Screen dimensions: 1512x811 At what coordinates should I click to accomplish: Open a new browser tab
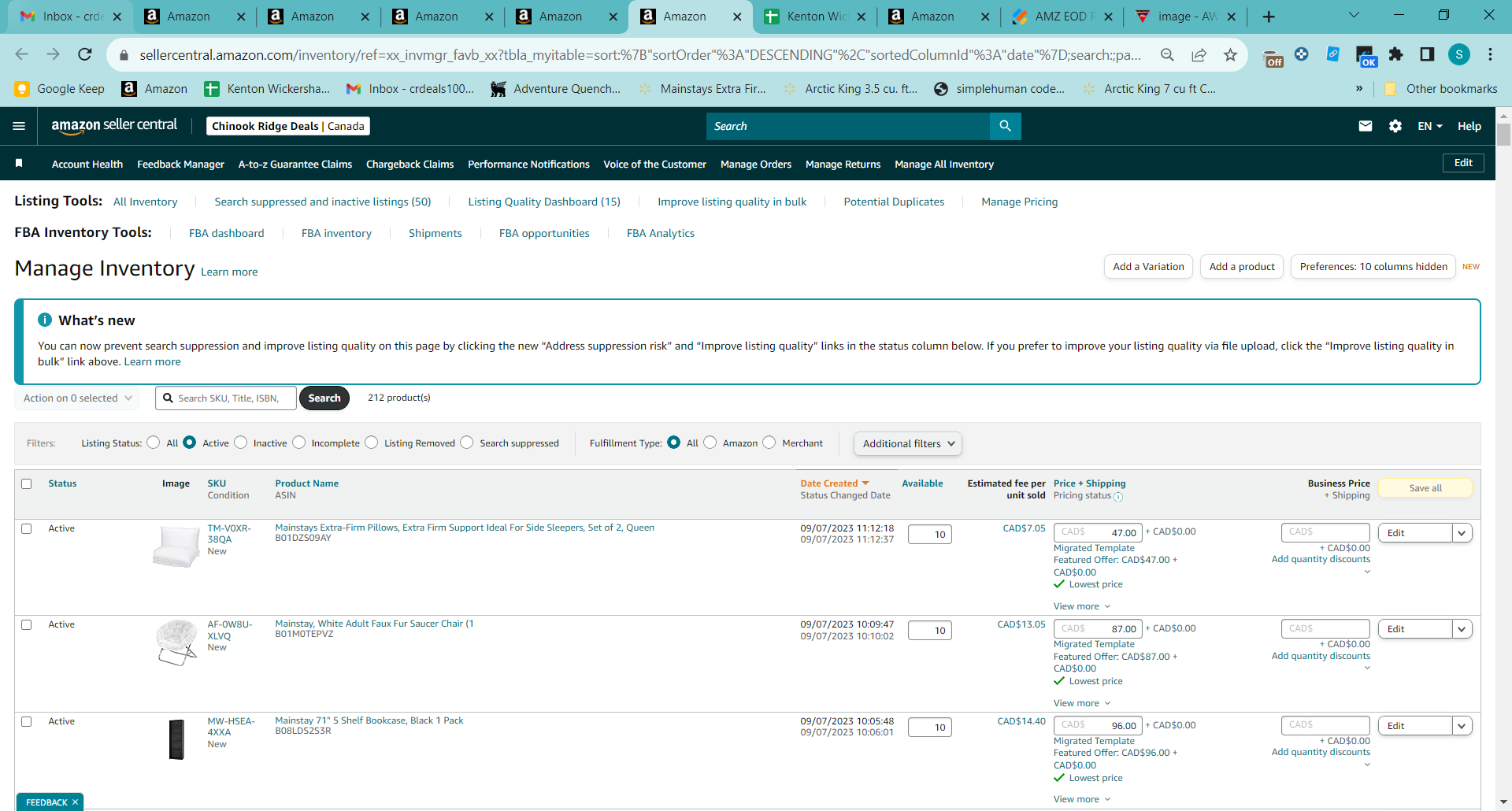[1269, 17]
